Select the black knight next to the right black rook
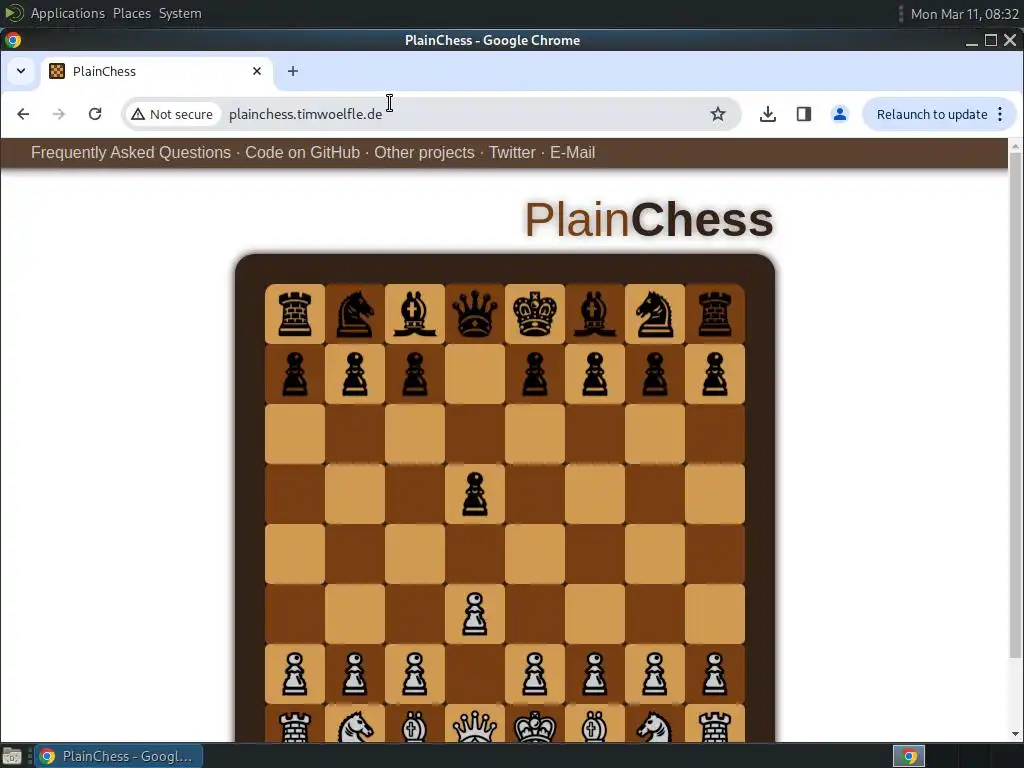The image size is (1024, 768). 655,314
